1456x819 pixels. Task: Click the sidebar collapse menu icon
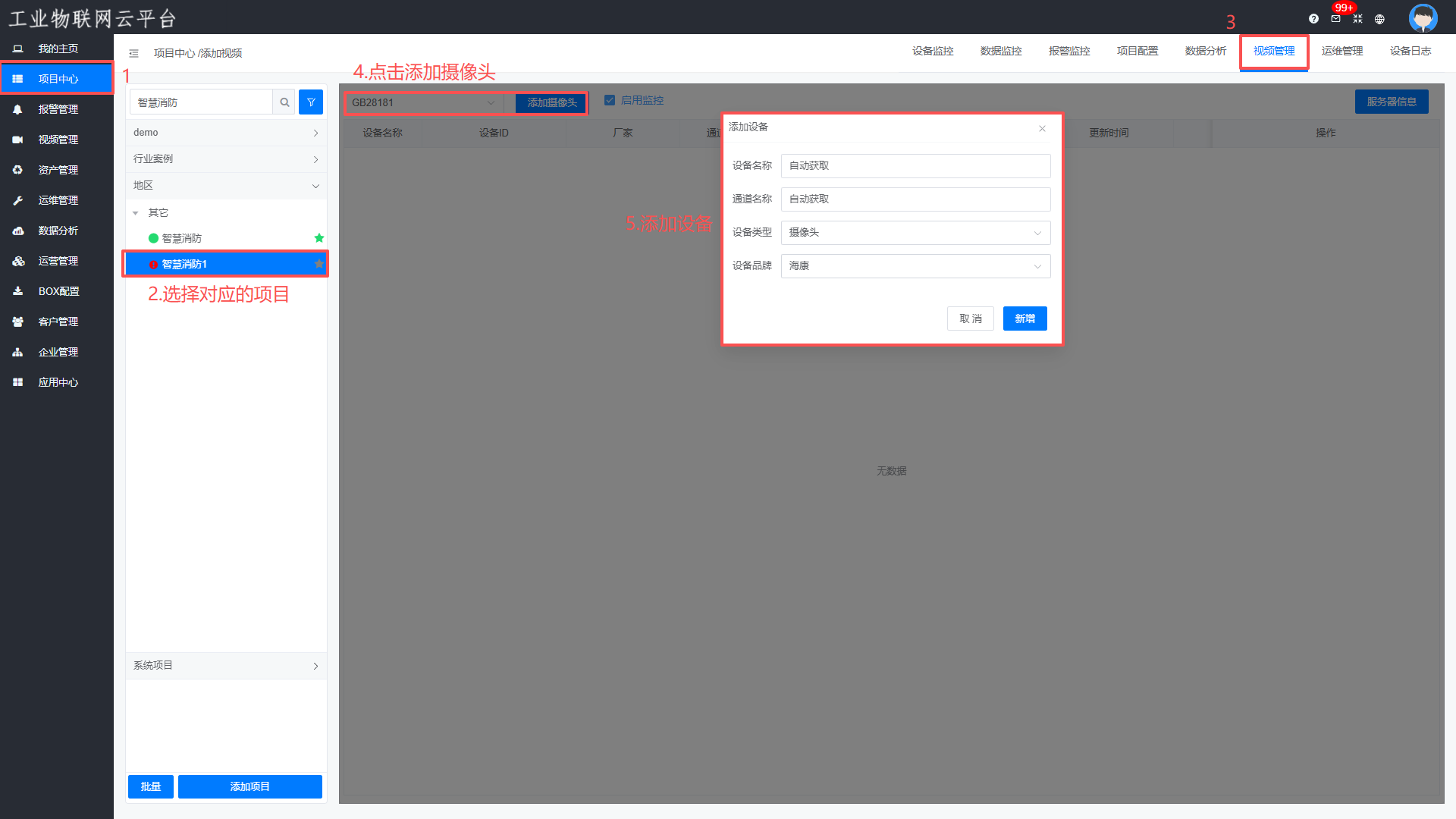point(133,53)
